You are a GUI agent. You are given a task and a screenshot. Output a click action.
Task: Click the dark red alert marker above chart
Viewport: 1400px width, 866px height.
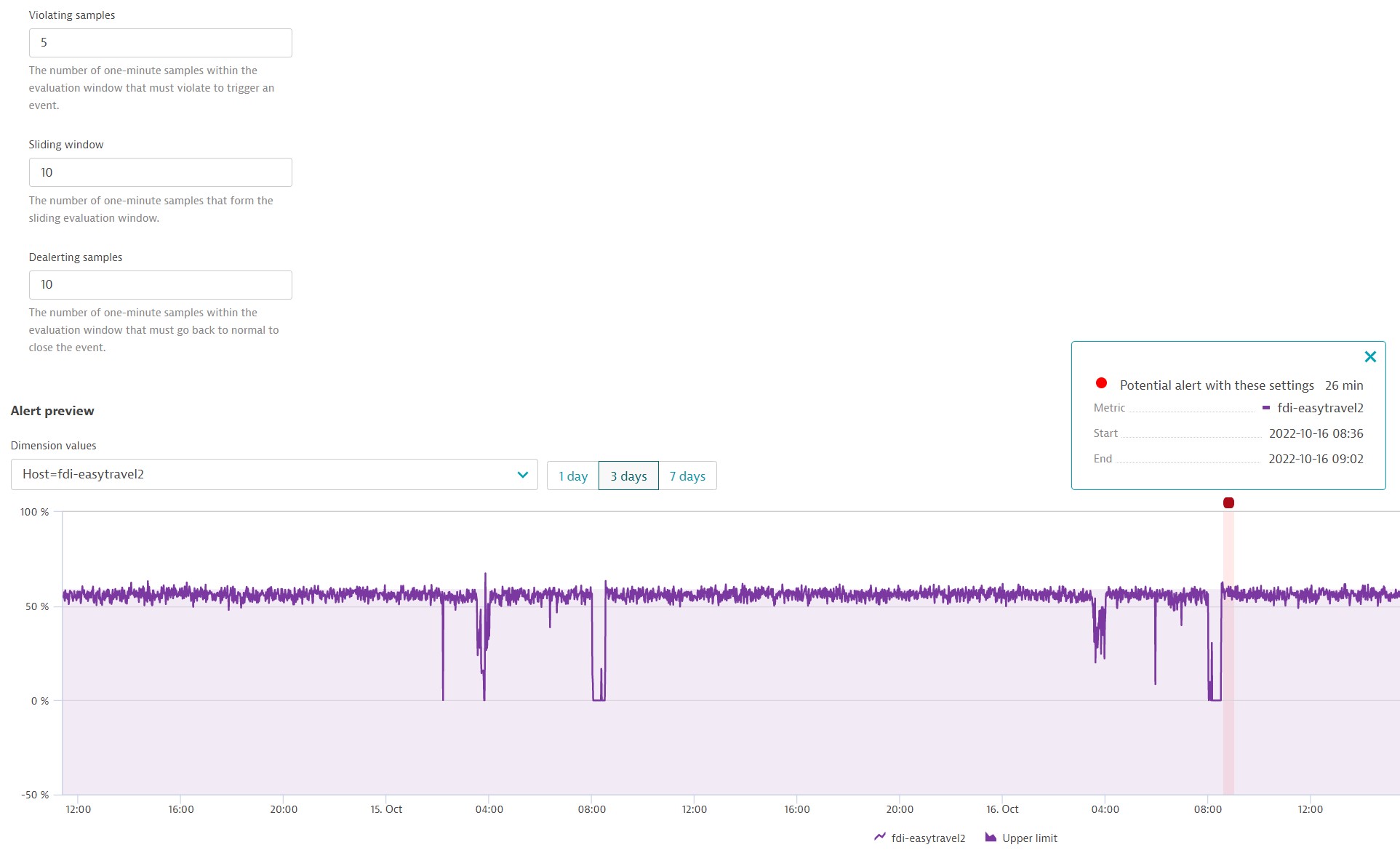click(1228, 503)
